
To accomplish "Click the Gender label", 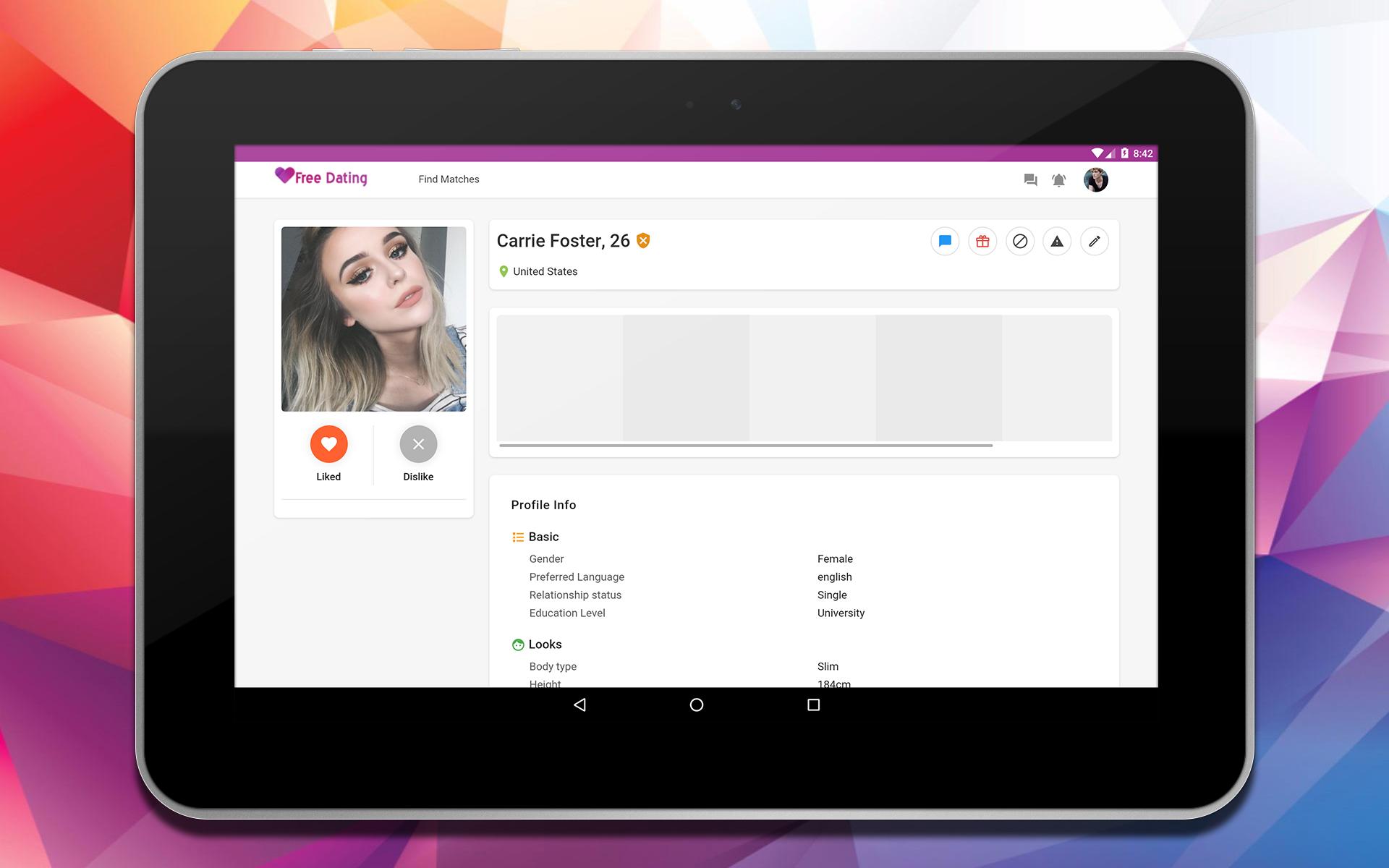I will 546,559.
